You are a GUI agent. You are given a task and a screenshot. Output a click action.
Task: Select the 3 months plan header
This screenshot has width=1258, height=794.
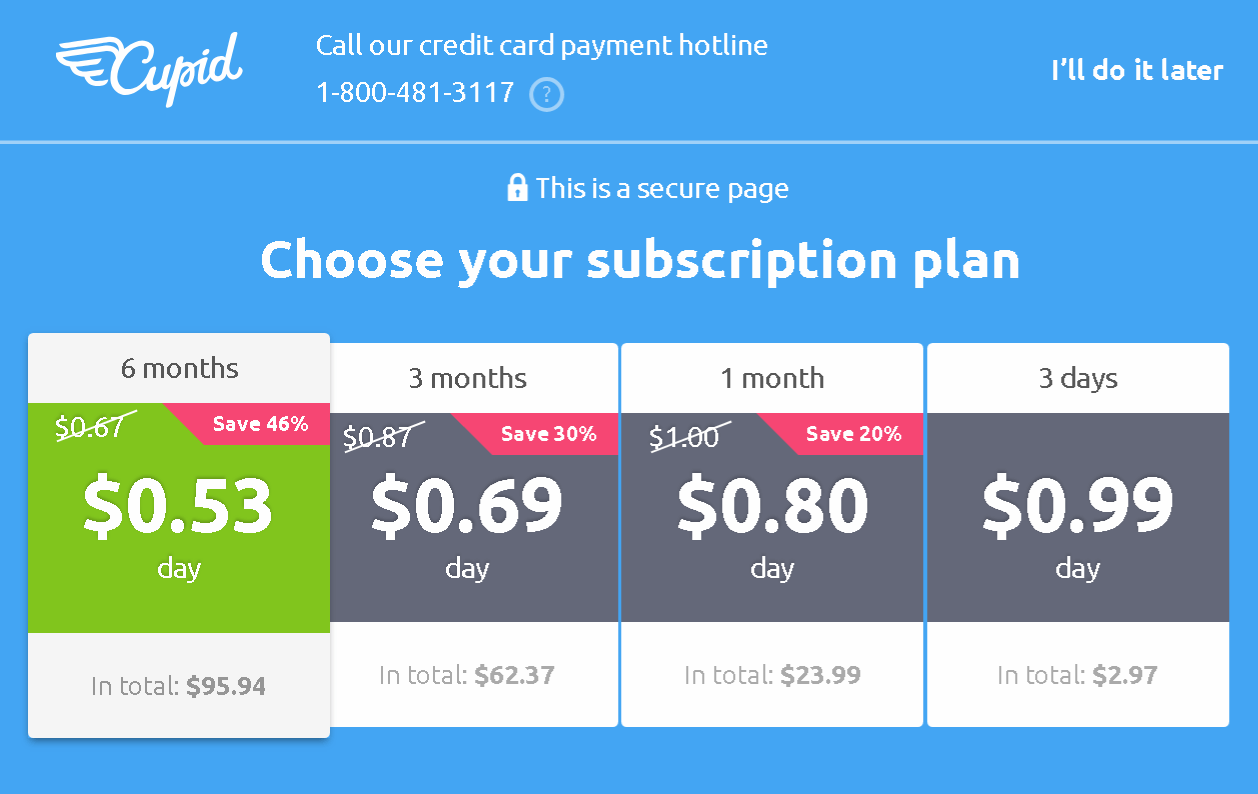(x=467, y=378)
